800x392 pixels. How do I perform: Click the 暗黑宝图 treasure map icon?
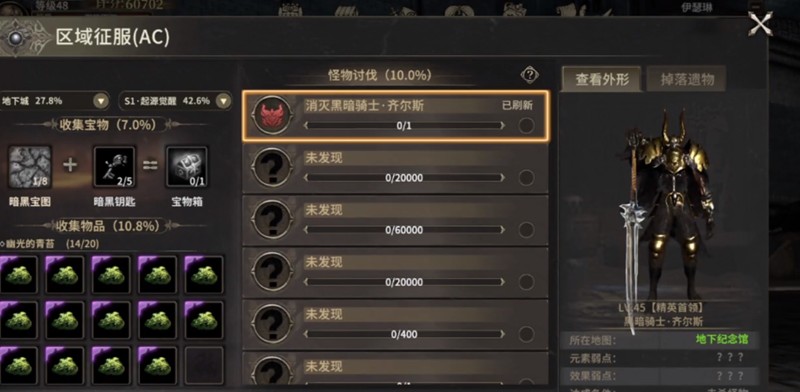click(30, 166)
